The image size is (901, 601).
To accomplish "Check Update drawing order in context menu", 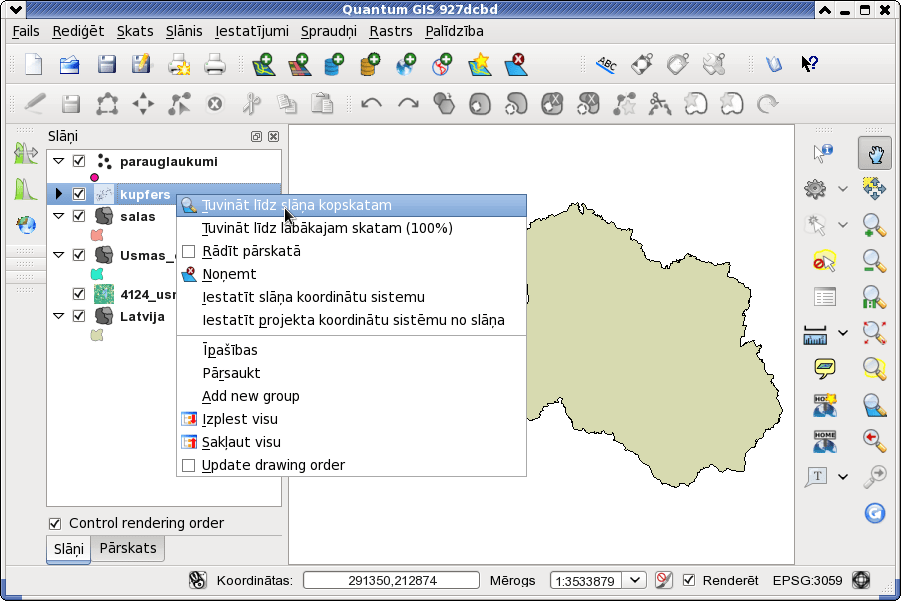I will (188, 465).
